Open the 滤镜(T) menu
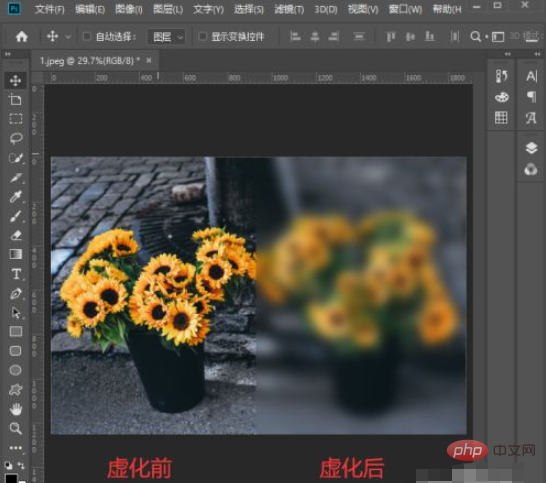This screenshot has height=483, width=546. coord(289,9)
